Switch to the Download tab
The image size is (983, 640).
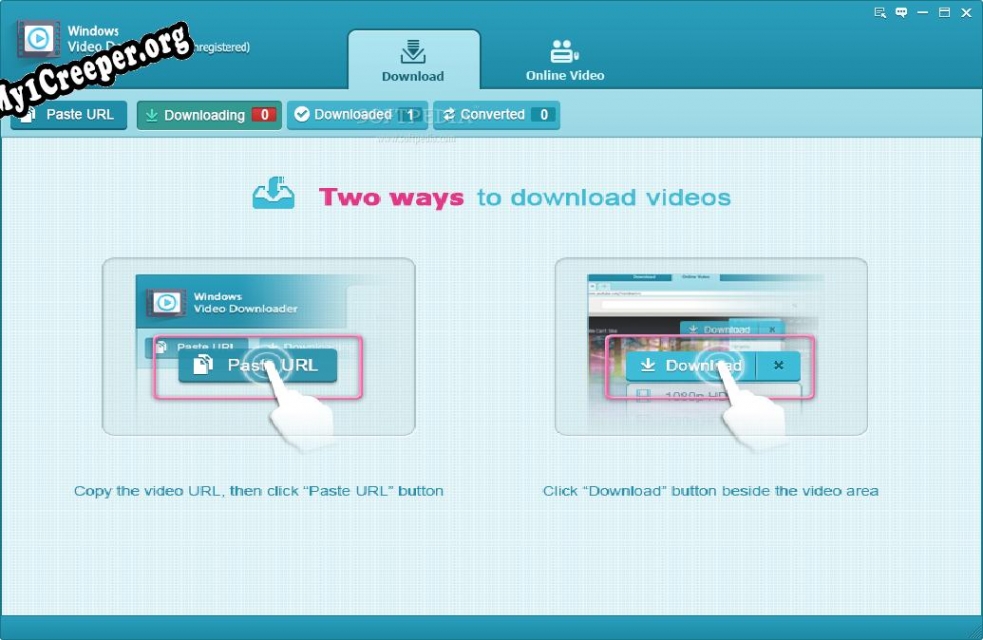click(413, 62)
